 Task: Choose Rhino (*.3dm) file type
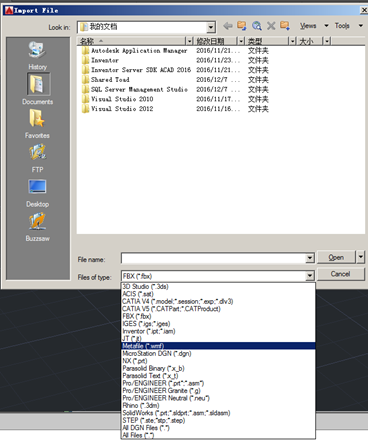(218, 405)
